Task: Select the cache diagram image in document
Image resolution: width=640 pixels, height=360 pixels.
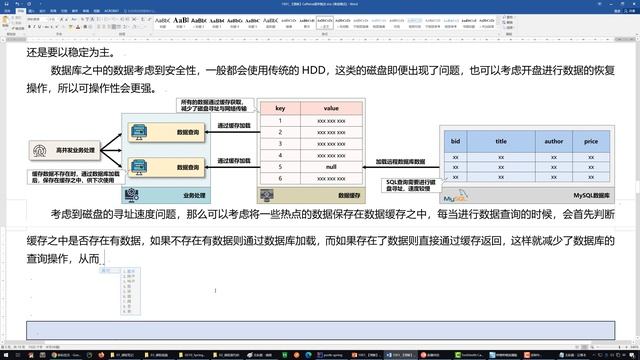Action: click(321, 151)
